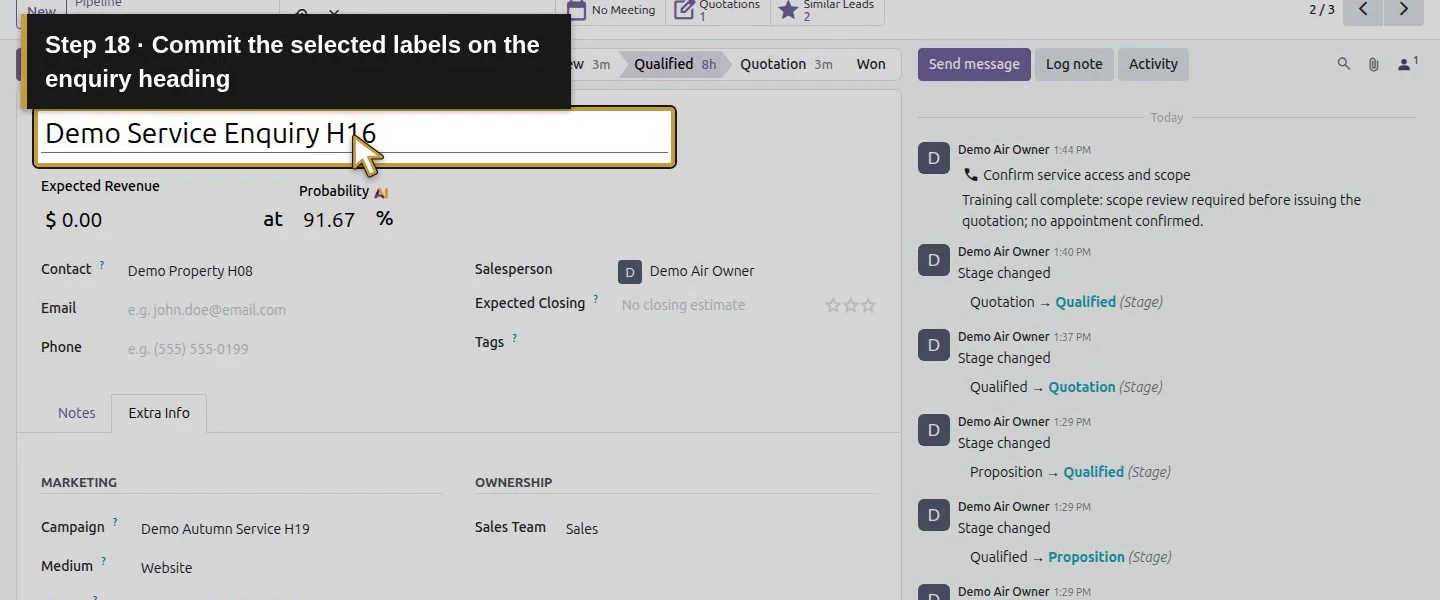
Task: Click the avatar on the 1:37 PM message
Action: pos(934,345)
